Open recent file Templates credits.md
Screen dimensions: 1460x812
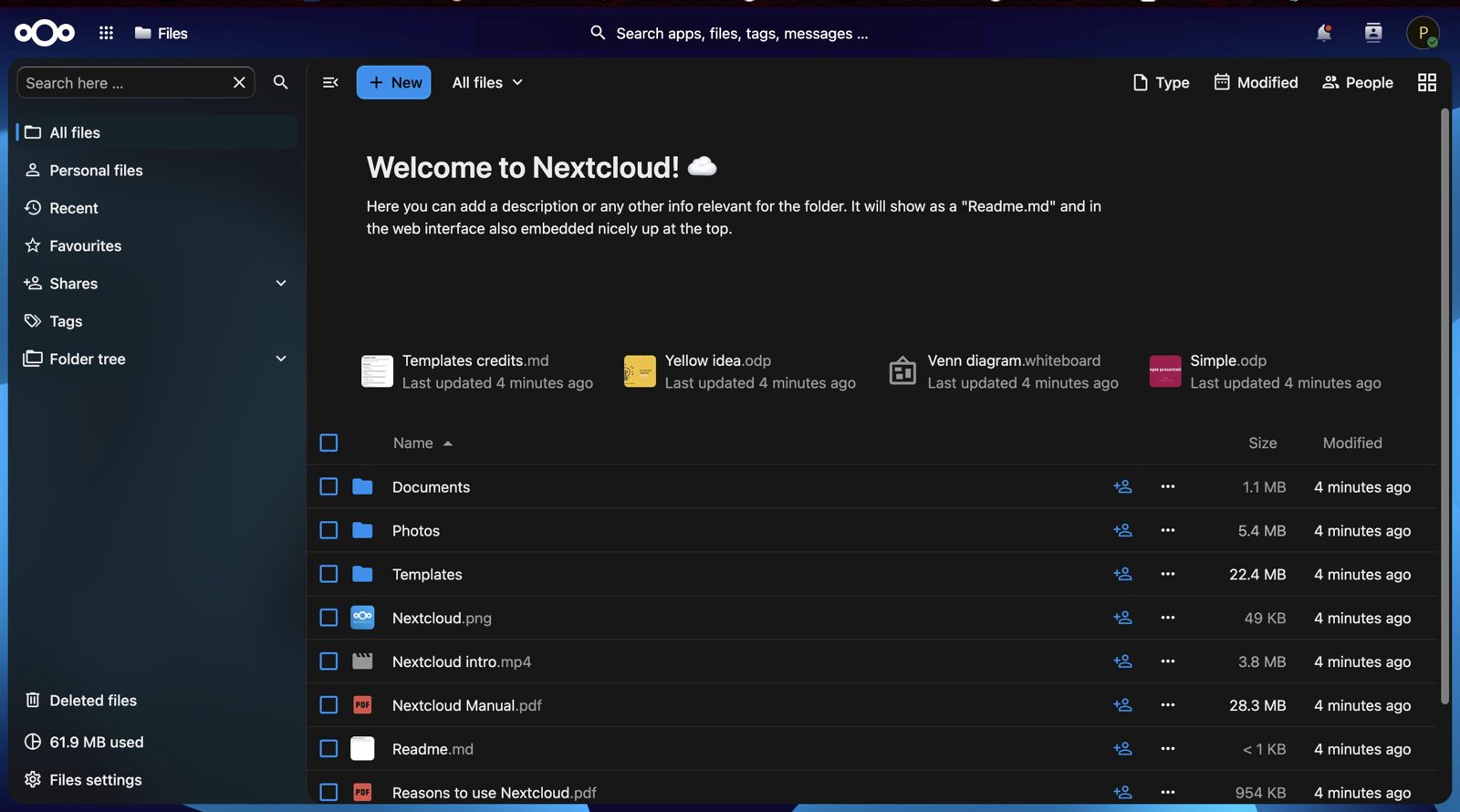pos(477,371)
